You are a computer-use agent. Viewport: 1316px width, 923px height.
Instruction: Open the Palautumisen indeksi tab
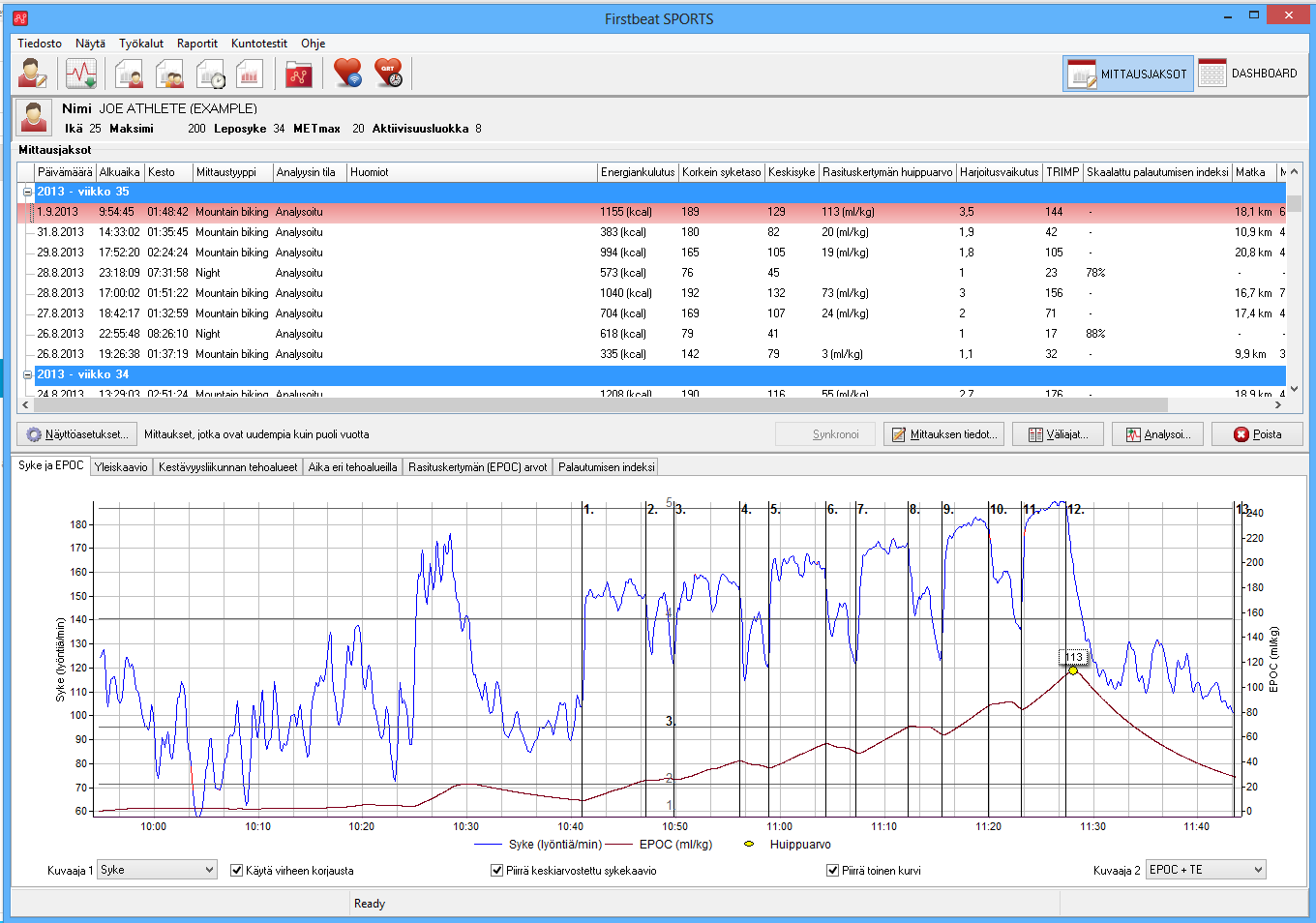coord(606,466)
